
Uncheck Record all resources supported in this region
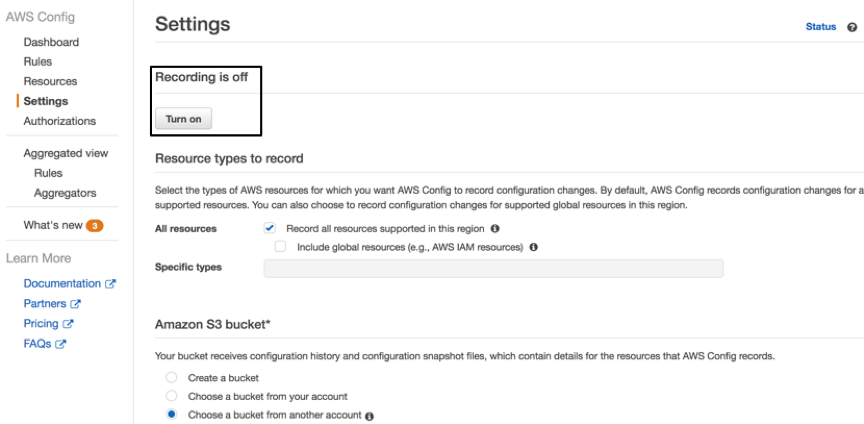269,228
